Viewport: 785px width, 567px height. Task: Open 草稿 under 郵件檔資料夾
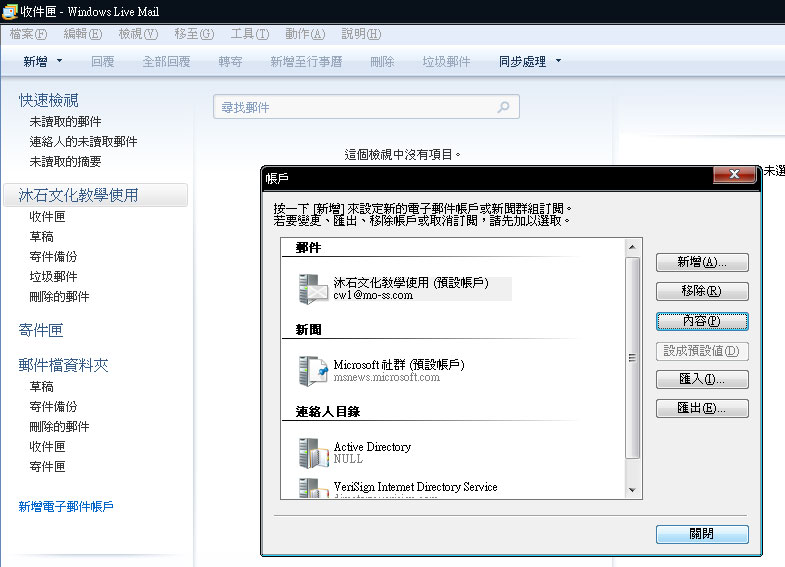[41, 387]
